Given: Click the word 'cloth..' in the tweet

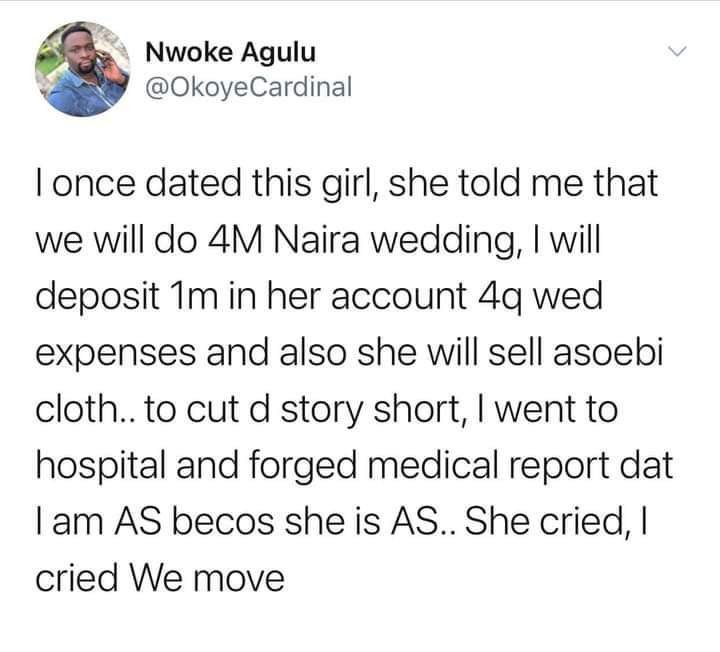Looking at the screenshot, I should coord(86,409).
